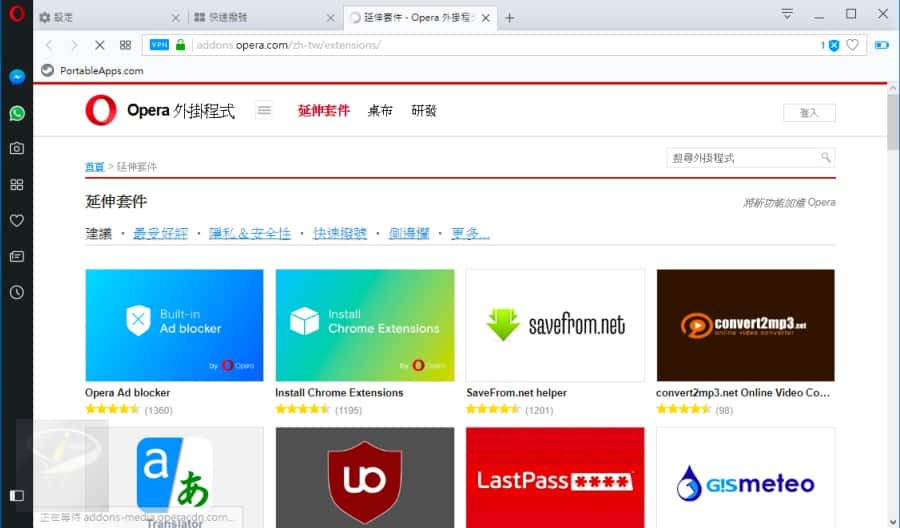The width and height of the screenshot is (900, 528).
Task: Click the Snapshot camera icon
Action: pos(17,148)
